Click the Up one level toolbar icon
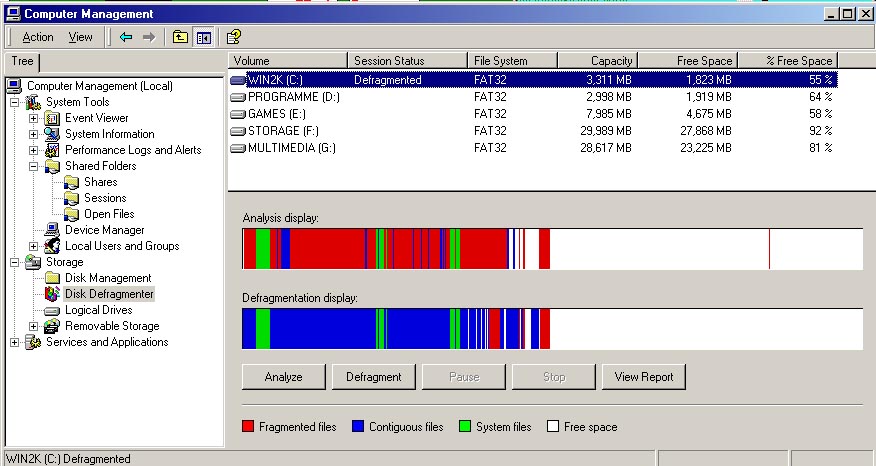 pos(180,37)
